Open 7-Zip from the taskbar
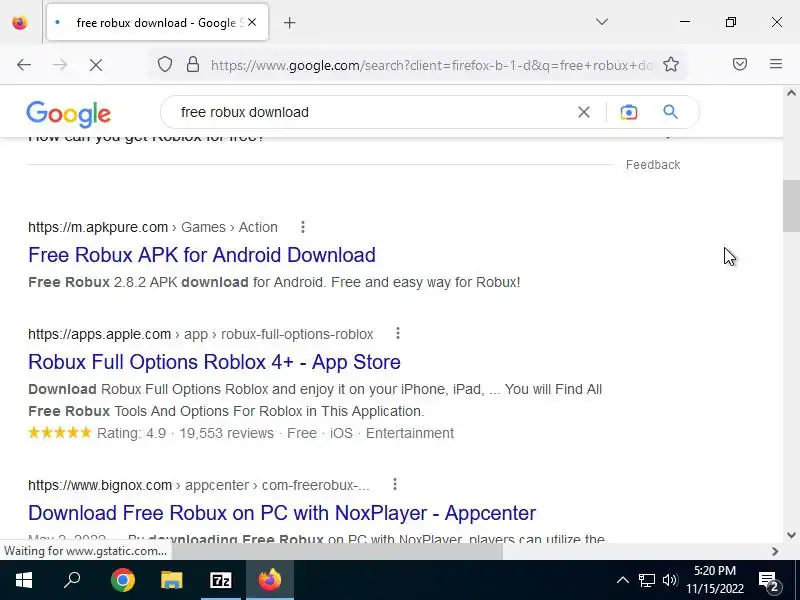The image size is (800, 600). [x=220, y=580]
